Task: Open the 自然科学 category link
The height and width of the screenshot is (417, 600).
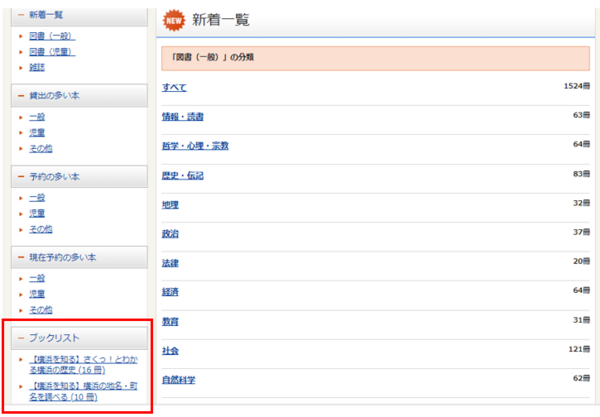Action: [179, 380]
